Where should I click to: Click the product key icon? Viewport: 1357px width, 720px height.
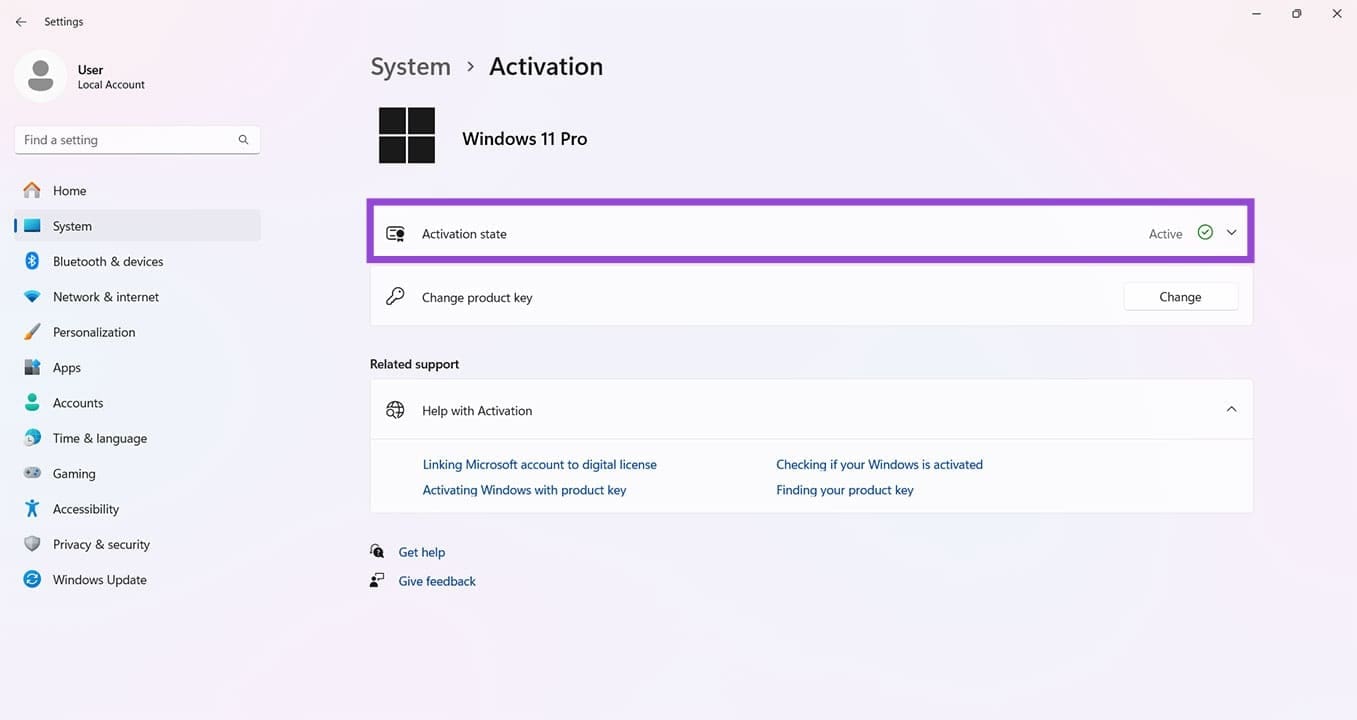[395, 297]
